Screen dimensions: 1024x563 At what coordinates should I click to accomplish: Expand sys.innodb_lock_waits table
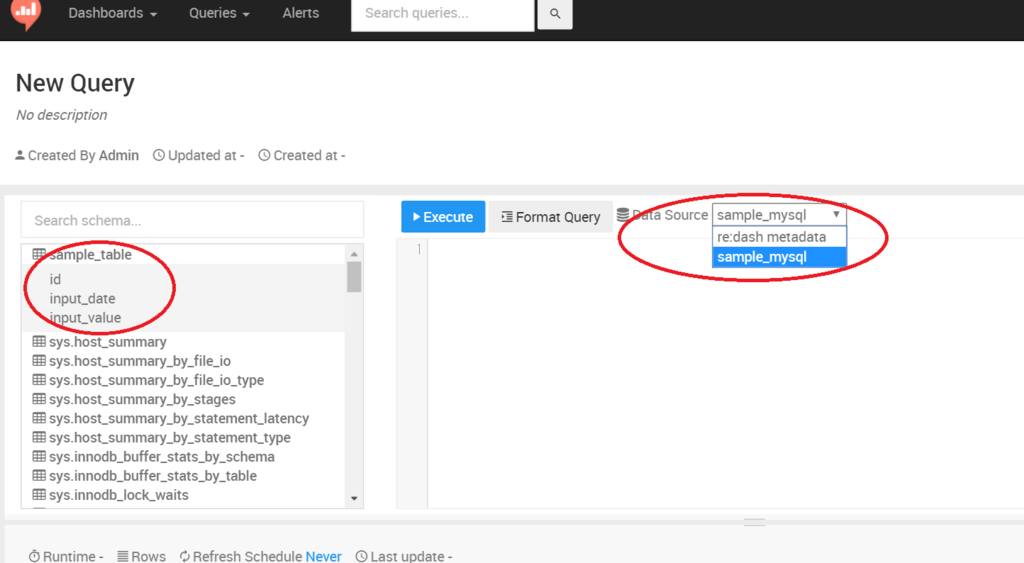[118, 494]
